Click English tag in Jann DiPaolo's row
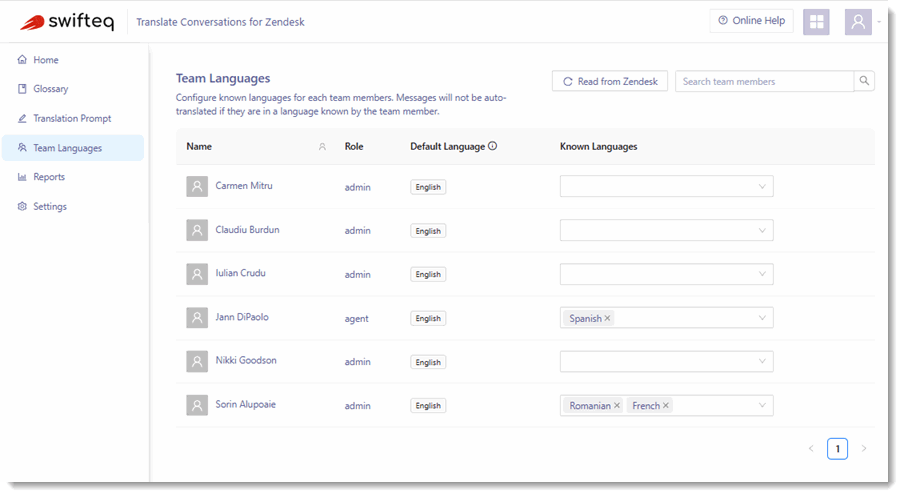The width and height of the screenshot is (898, 491). (428, 318)
